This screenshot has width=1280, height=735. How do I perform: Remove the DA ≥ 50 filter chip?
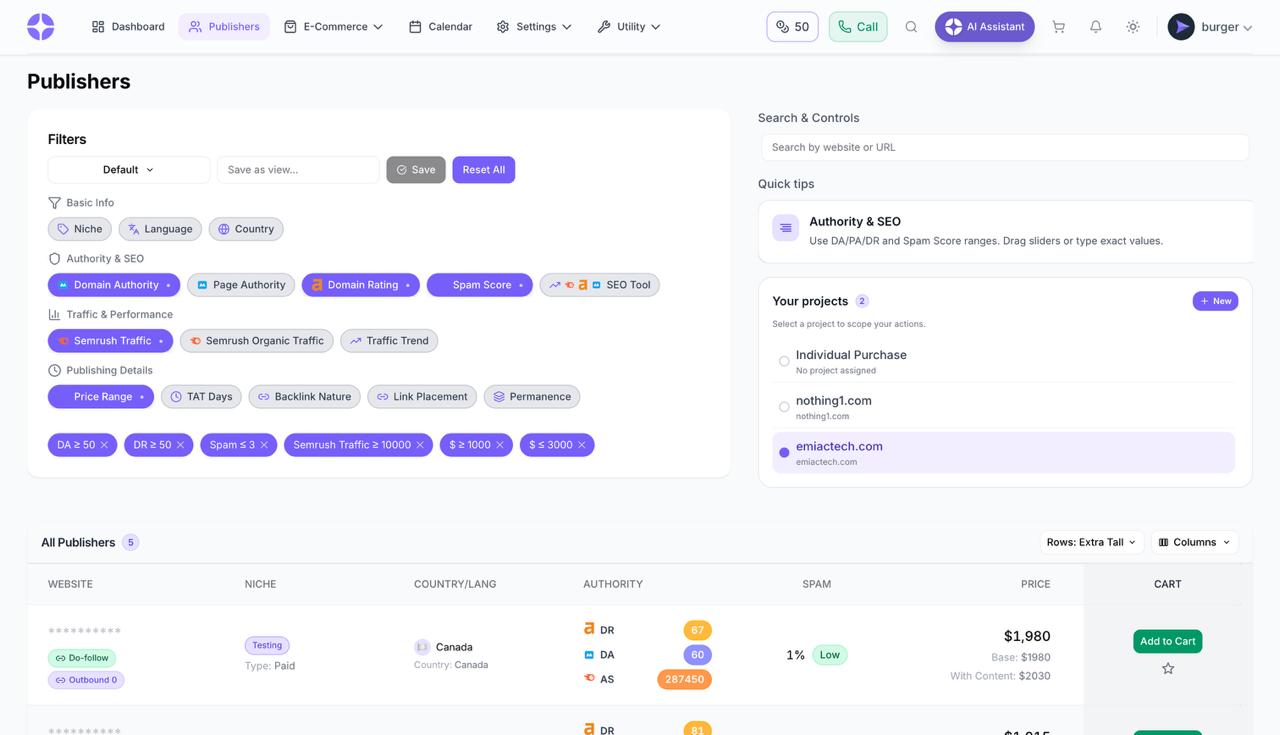[x=104, y=445]
